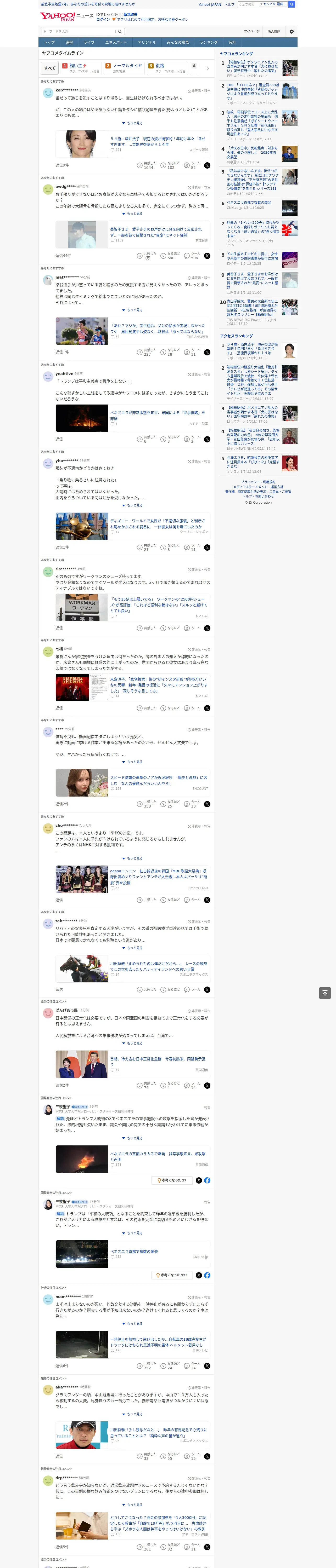
Task: Expand もっと見る on yho's comment
Action: point(132,505)
